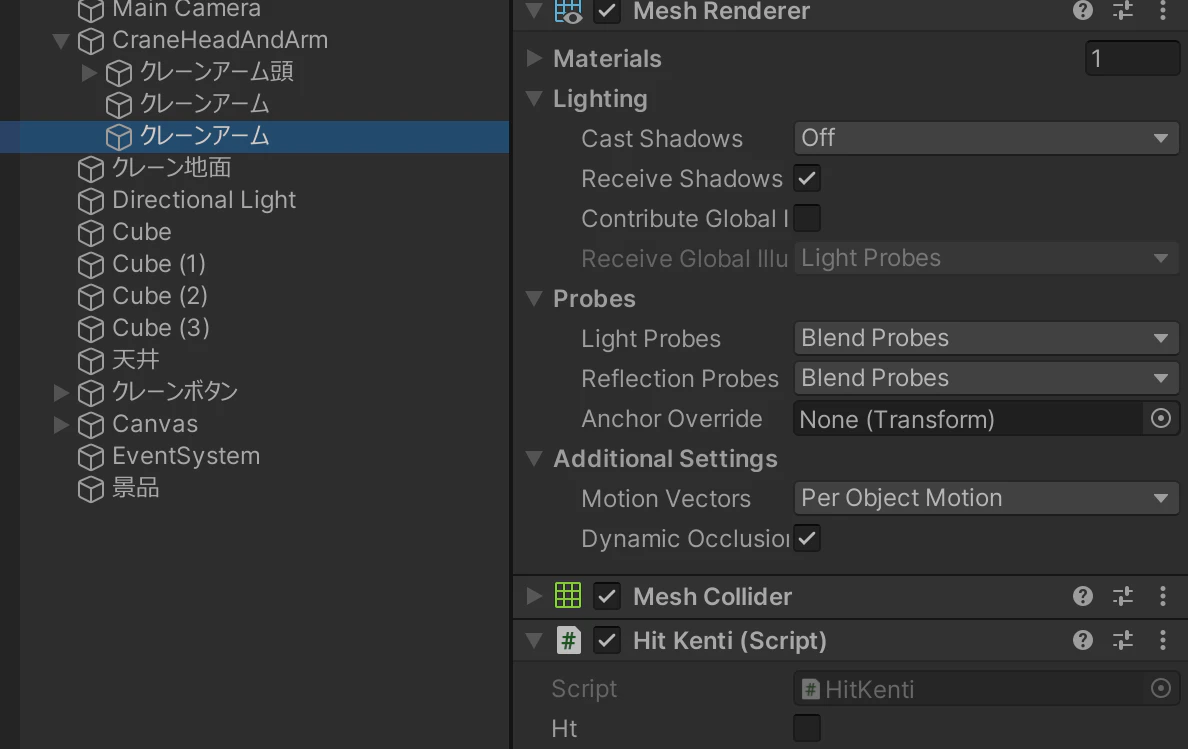
Task: Disable the Mesh Renderer component checkbox
Action: 607,11
